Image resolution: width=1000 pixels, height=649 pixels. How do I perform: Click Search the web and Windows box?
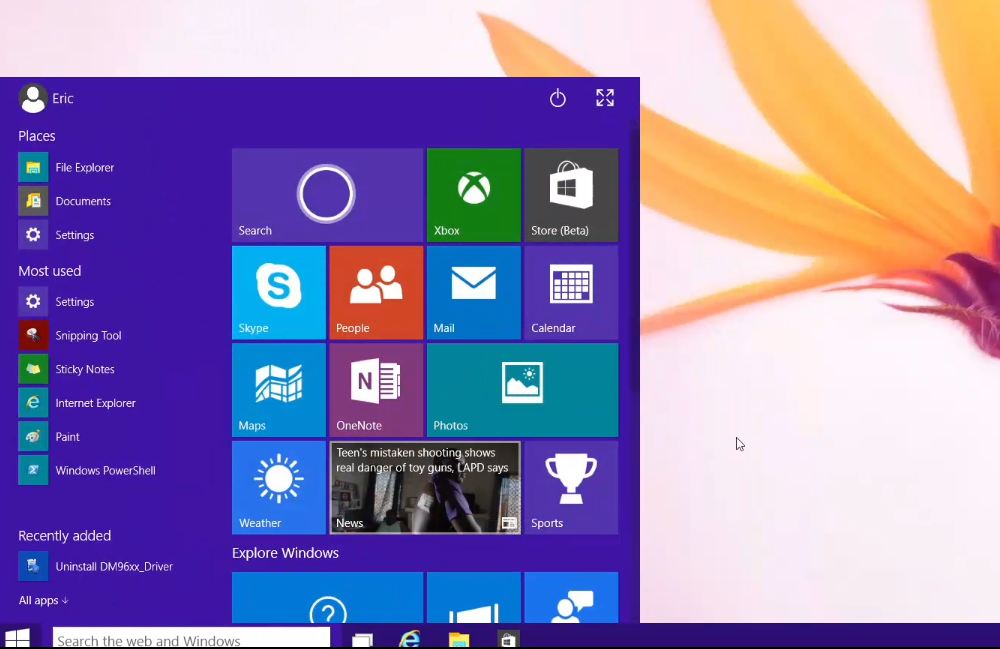click(191, 639)
